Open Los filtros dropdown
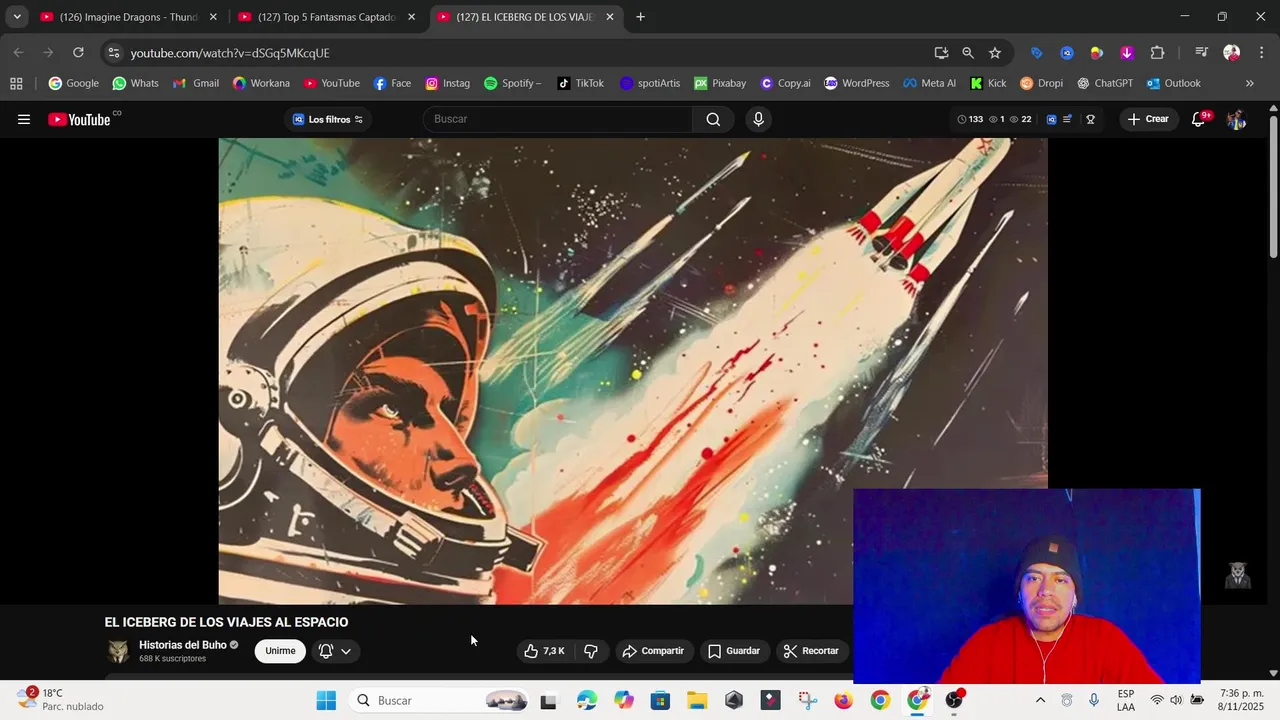The image size is (1280, 720). point(327,119)
